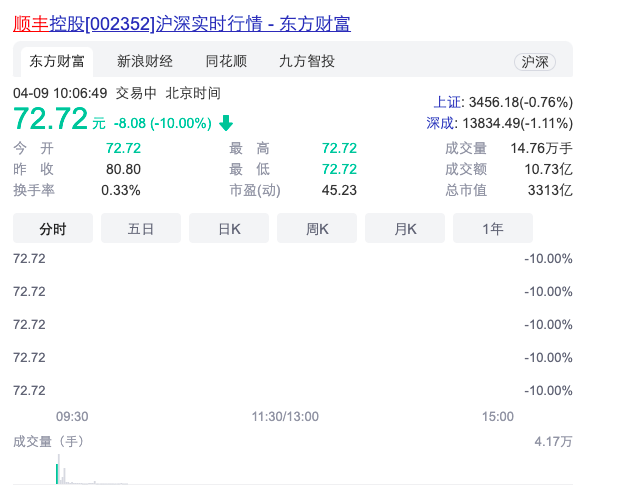This screenshot has width=624, height=493.
Task: Click the 市盈(动) value 45.23
Action: pos(339,190)
